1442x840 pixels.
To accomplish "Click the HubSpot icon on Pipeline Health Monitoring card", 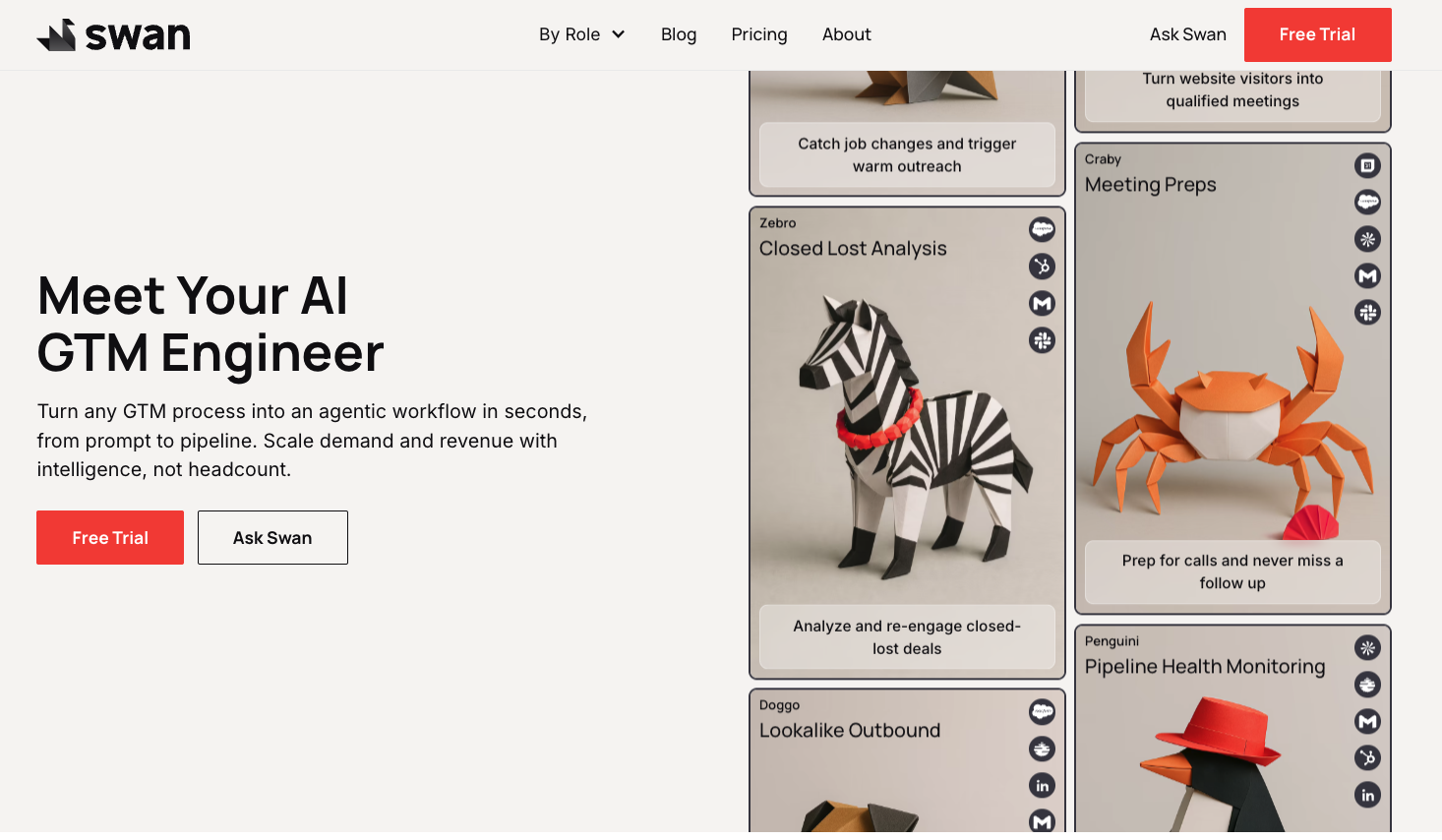I will point(1367,758).
